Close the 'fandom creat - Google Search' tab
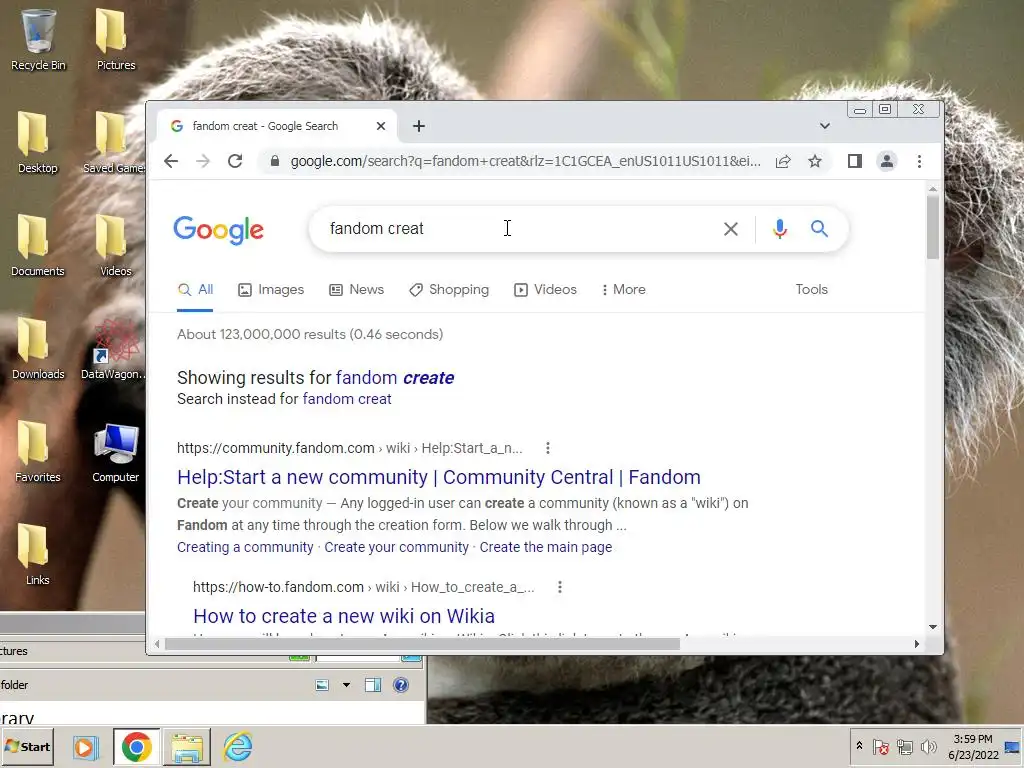This screenshot has width=1024, height=768. tap(381, 126)
